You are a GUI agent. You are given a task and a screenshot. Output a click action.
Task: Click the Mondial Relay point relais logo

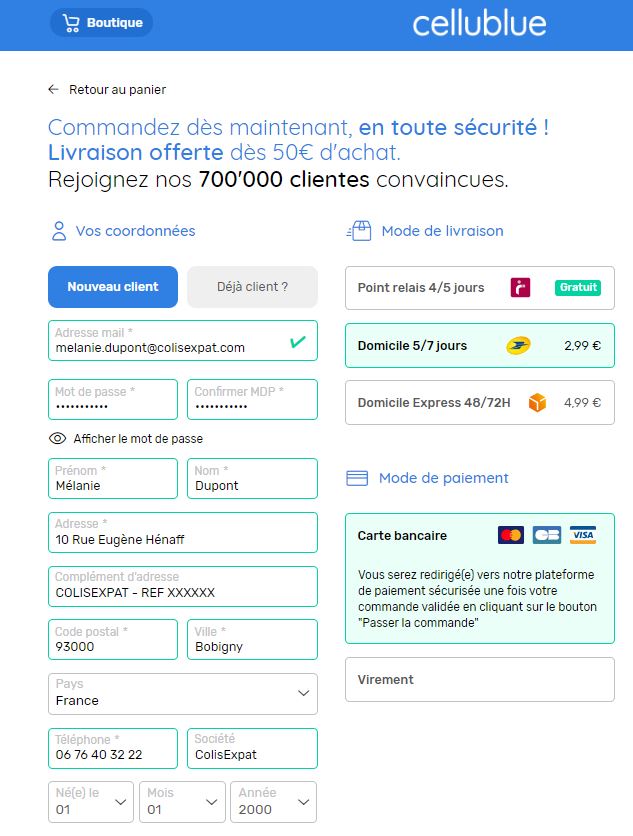[520, 287]
